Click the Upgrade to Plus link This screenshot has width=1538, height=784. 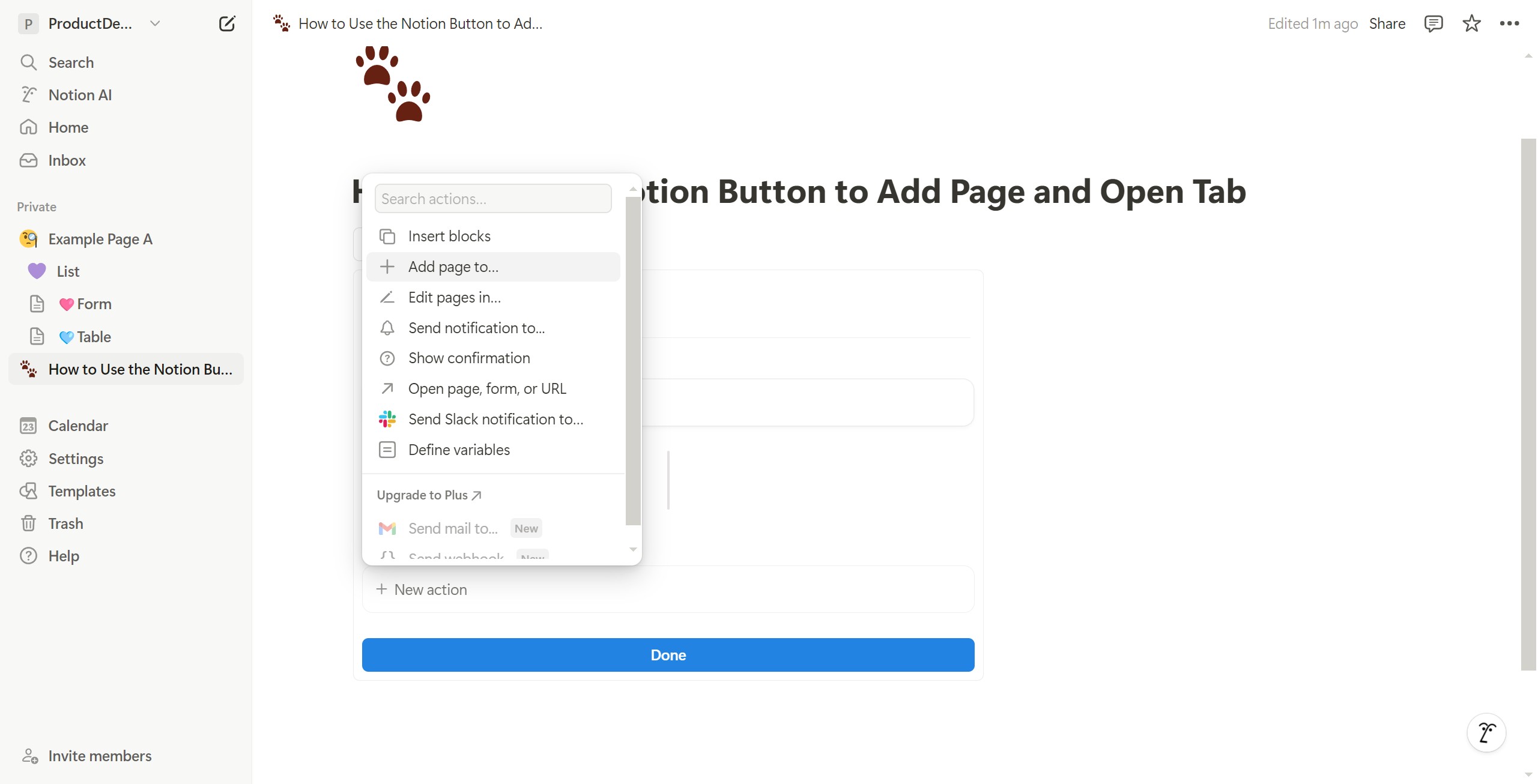[429, 495]
